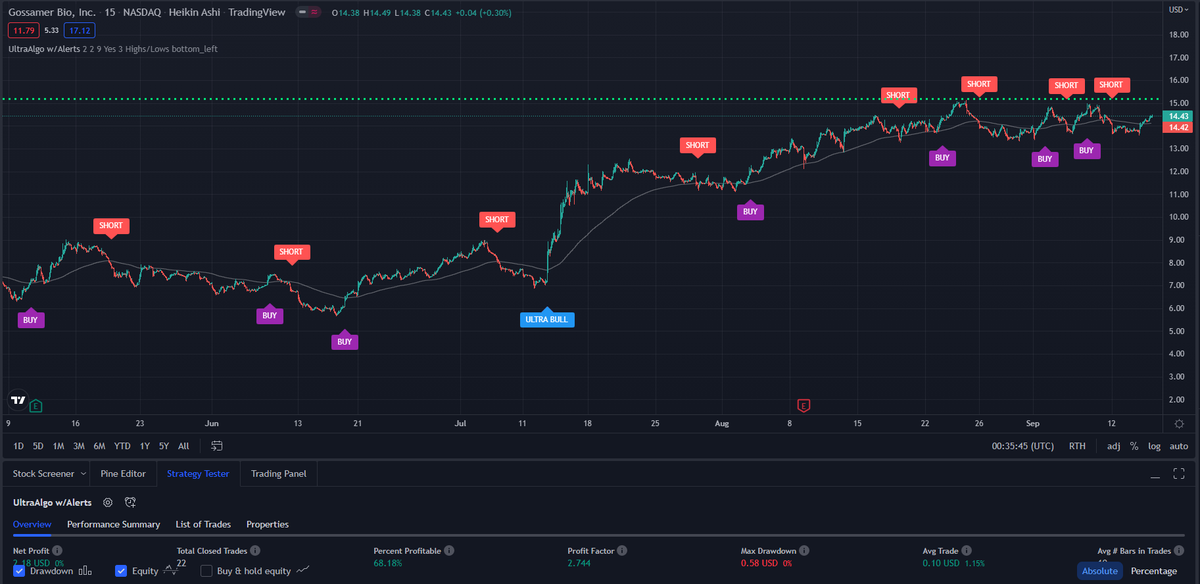Screen dimensions: 1200x584
Task: Toggle the Drawdown checkbox
Action: click(21, 571)
